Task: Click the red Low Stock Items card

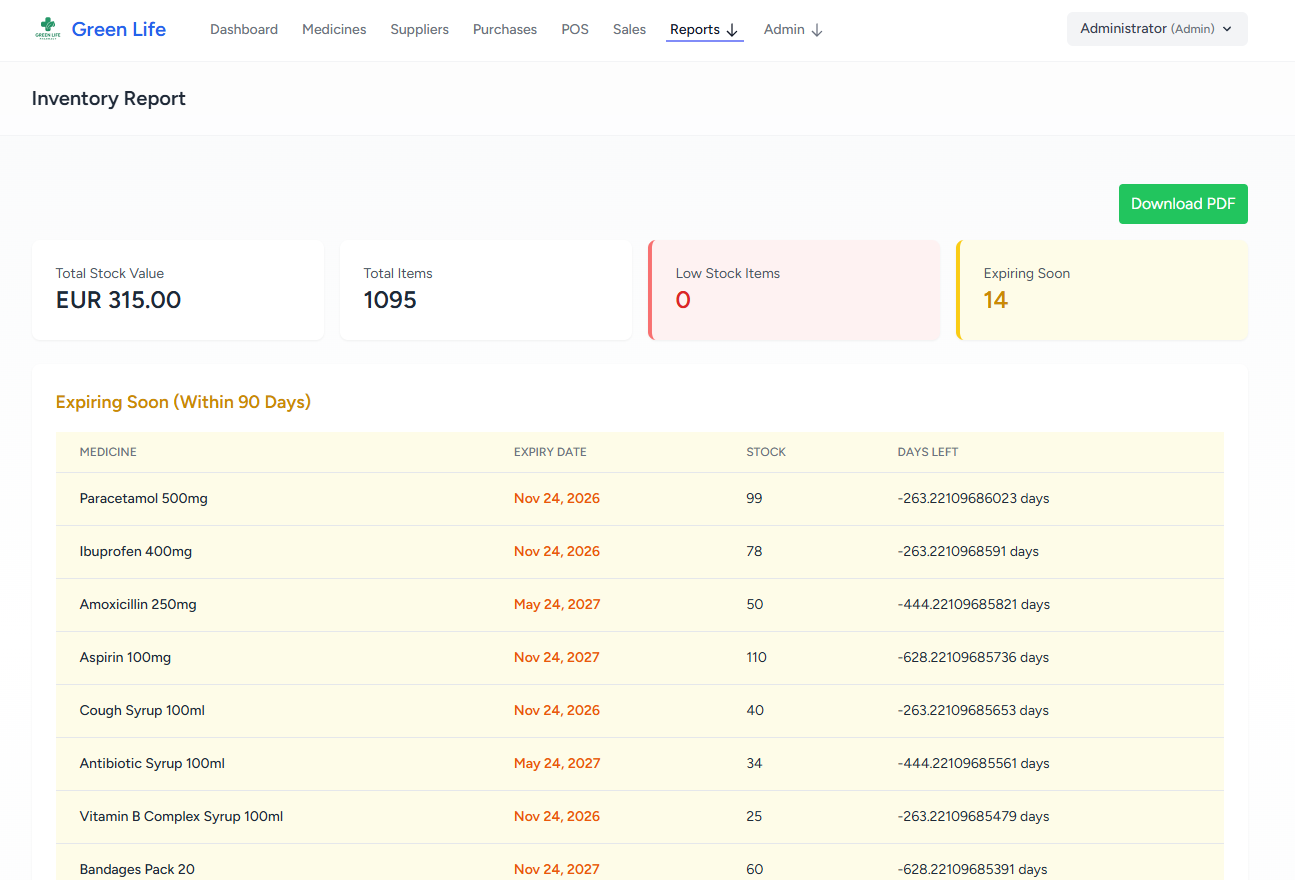Action: [x=795, y=290]
